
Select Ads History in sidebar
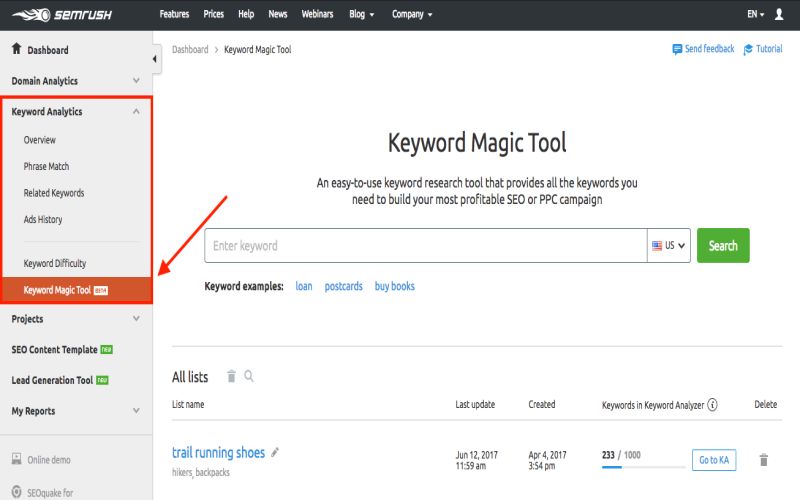click(43, 219)
